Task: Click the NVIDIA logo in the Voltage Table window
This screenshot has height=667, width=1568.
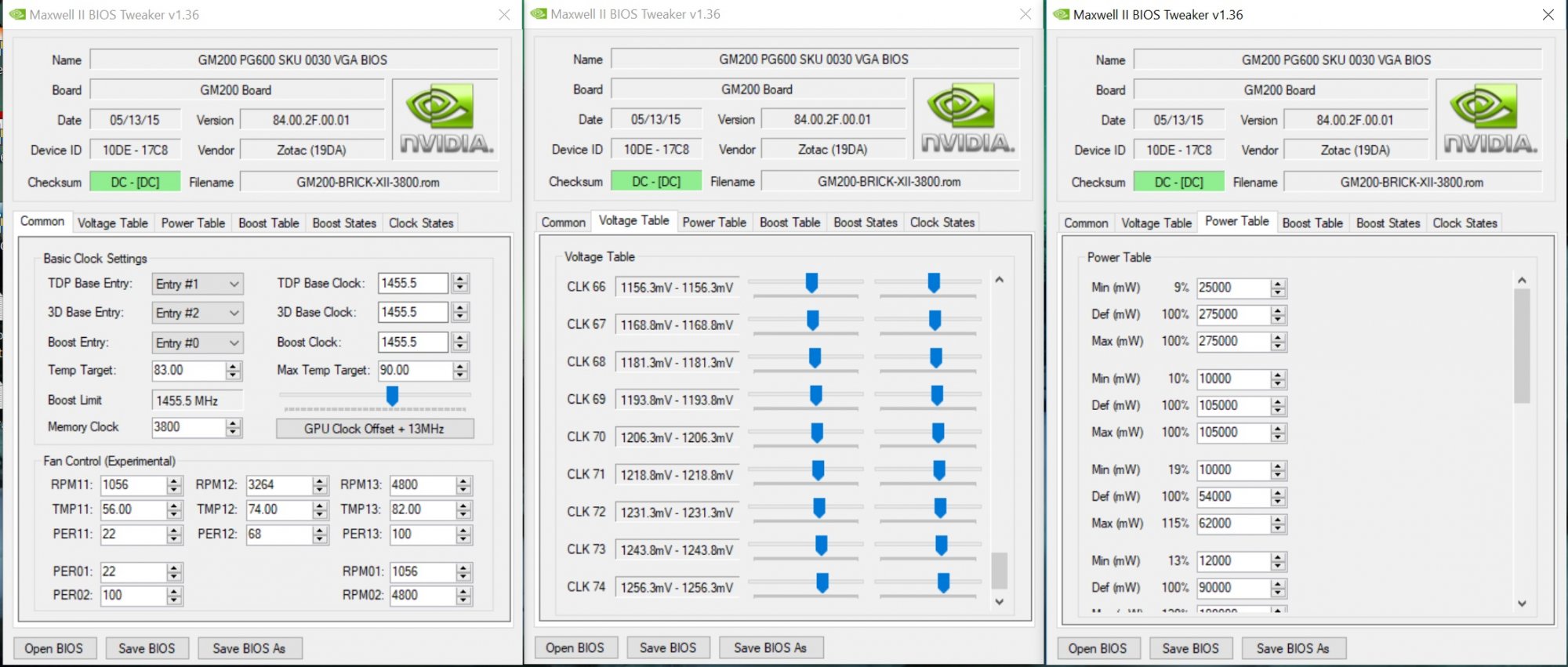Action: click(x=966, y=118)
